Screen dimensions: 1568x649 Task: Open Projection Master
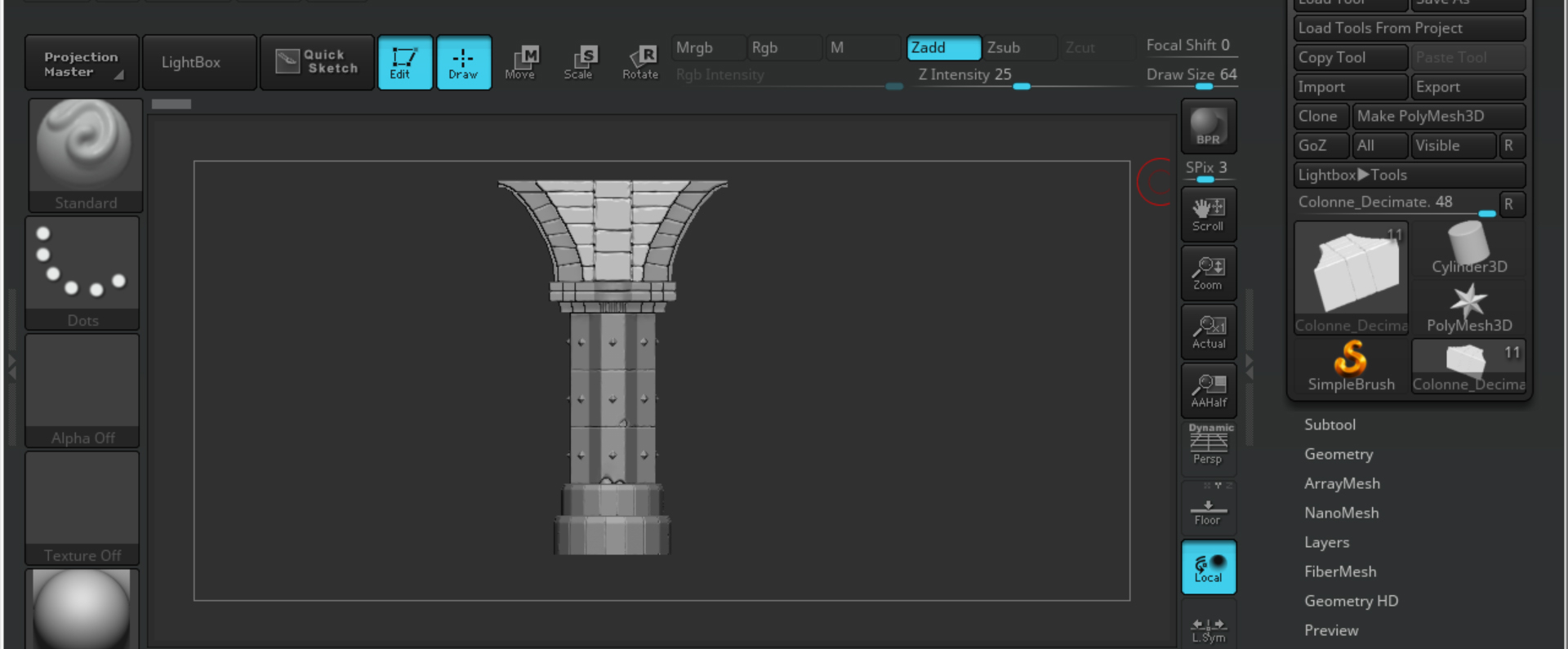click(82, 63)
